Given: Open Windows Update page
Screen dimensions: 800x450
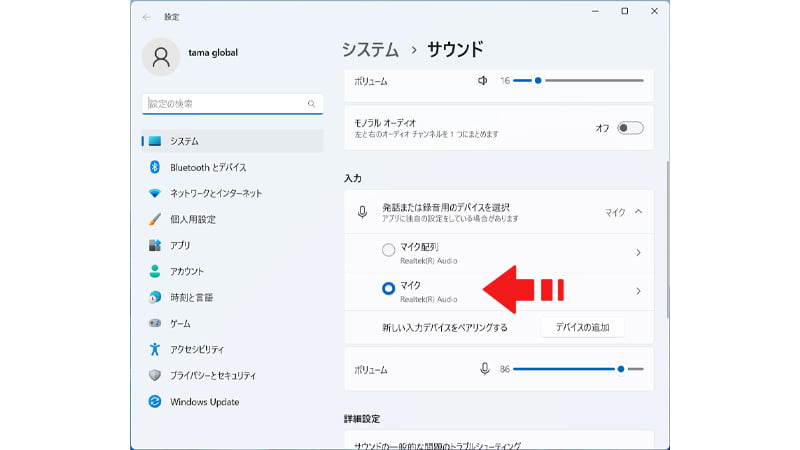Looking at the screenshot, I should (x=204, y=401).
